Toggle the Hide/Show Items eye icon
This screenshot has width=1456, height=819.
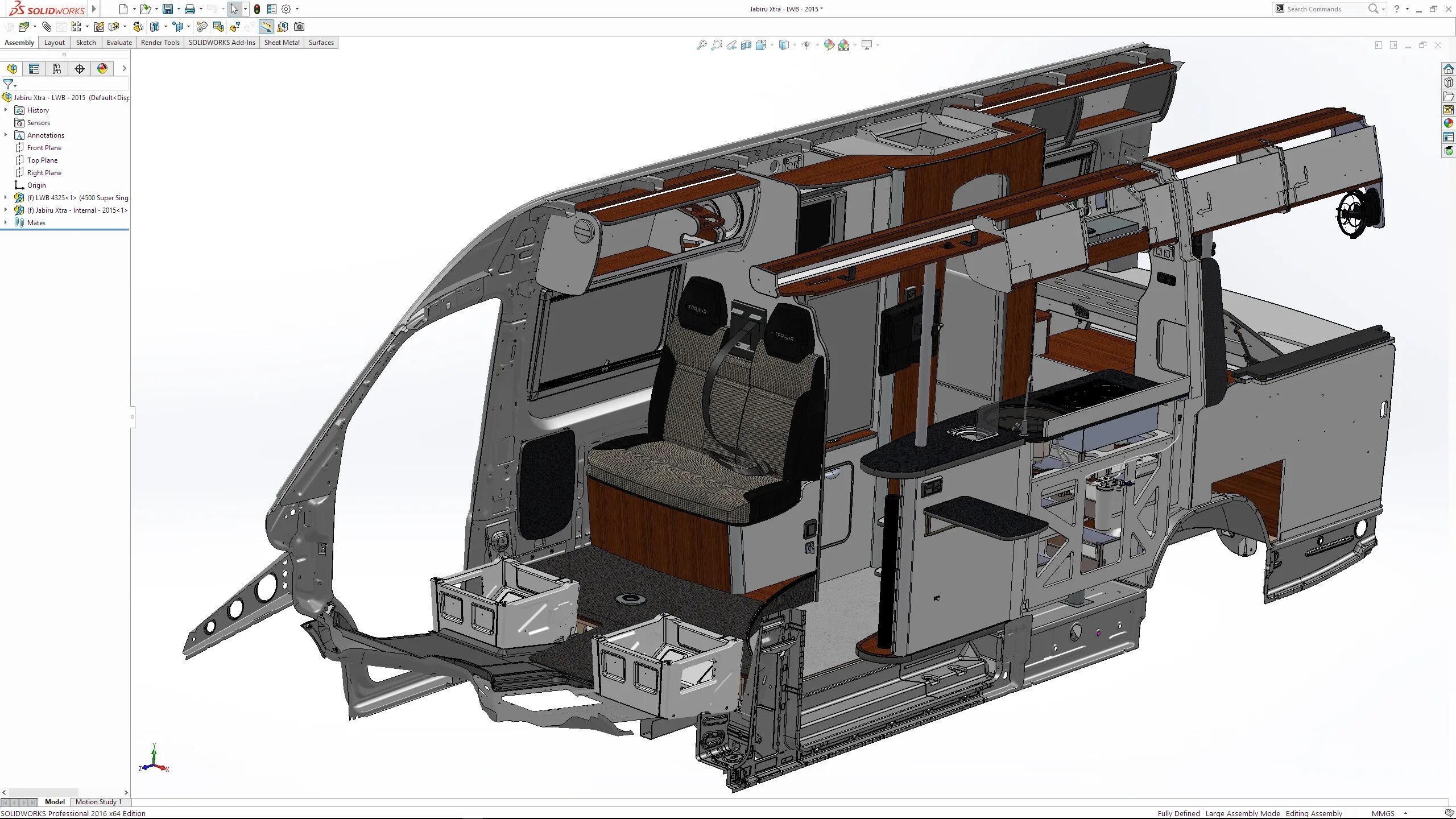(806, 45)
